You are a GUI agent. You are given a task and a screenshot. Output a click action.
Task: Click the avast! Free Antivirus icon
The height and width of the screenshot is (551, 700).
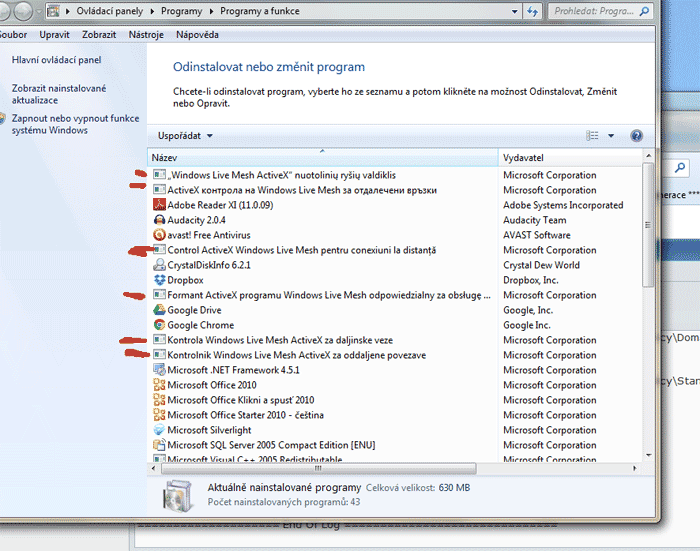pyautogui.click(x=159, y=235)
